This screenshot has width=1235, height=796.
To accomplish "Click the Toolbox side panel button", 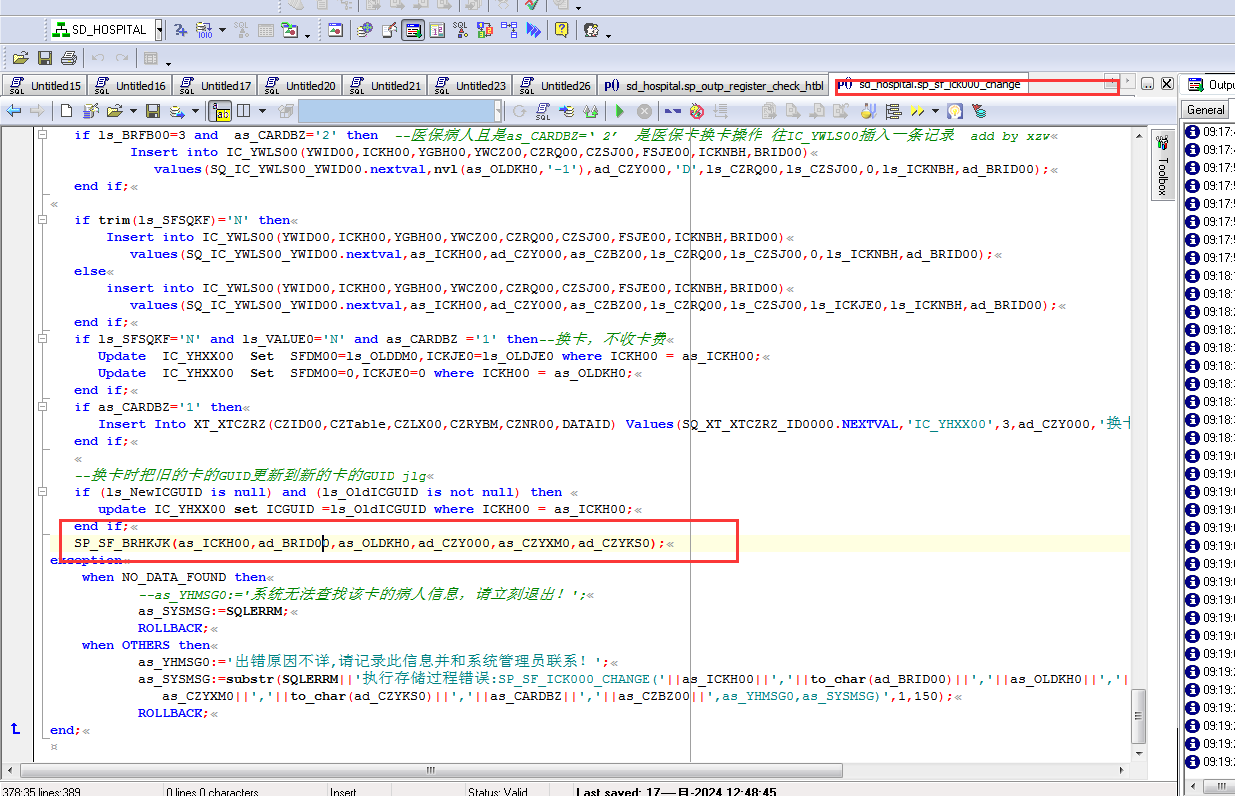I will tap(1162, 165).
